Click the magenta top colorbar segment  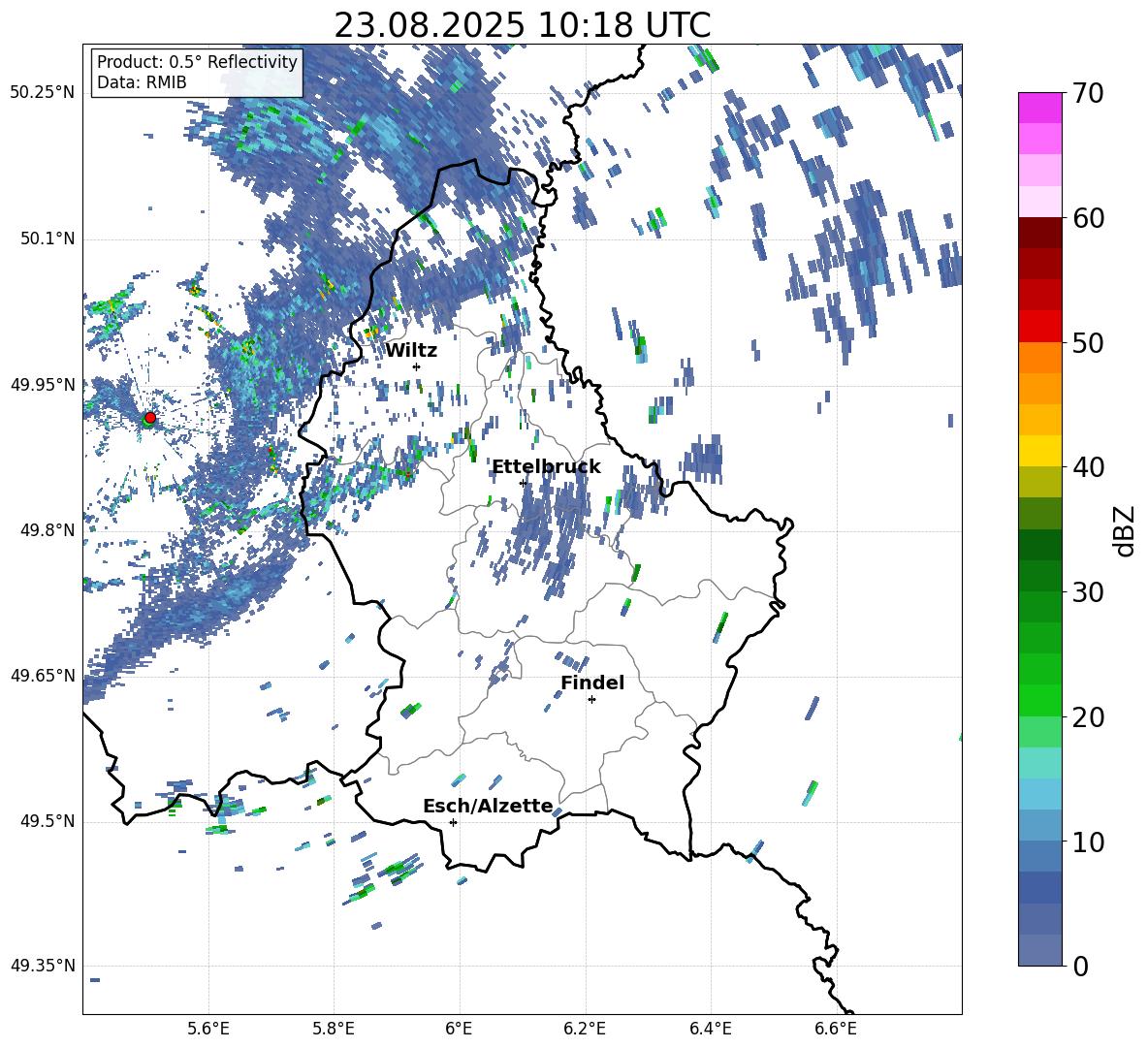pos(1039,108)
